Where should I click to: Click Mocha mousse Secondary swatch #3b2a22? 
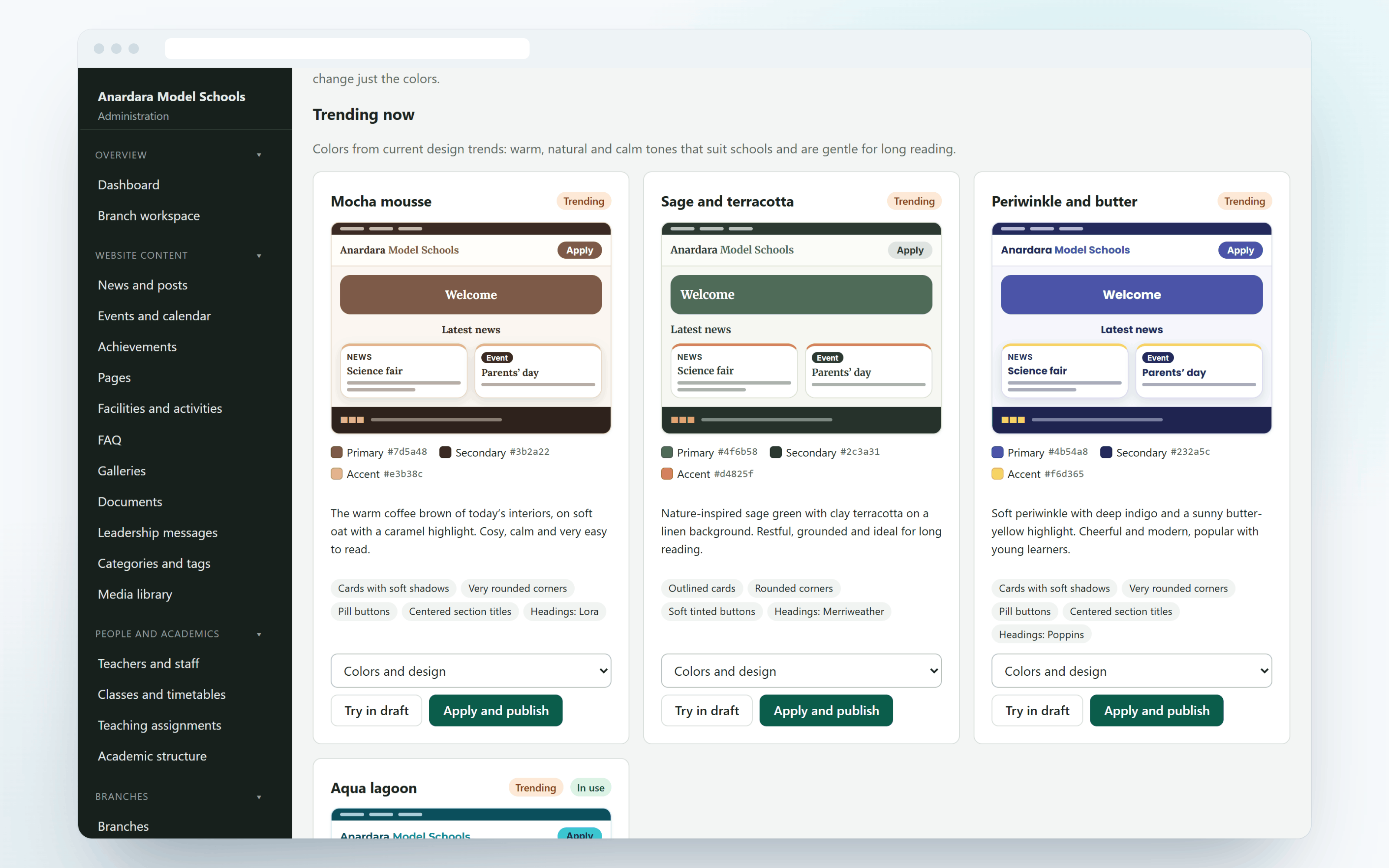click(x=445, y=452)
